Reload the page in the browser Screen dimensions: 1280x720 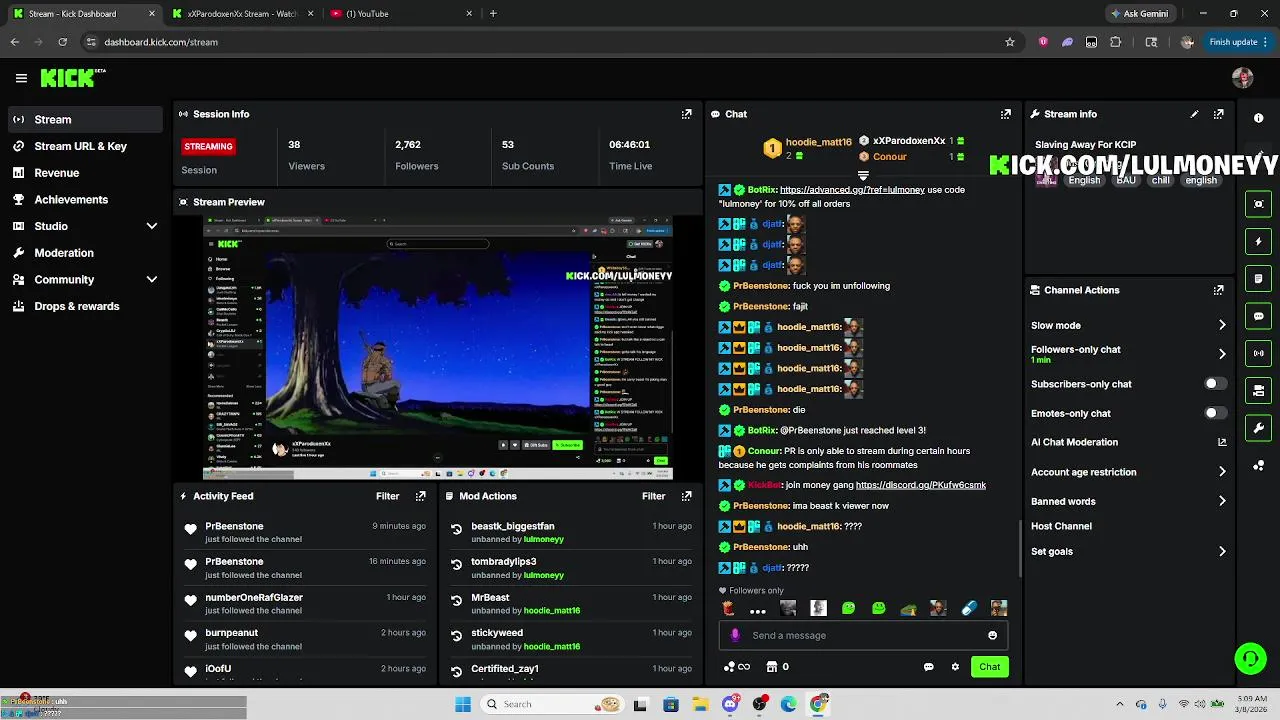[62, 42]
